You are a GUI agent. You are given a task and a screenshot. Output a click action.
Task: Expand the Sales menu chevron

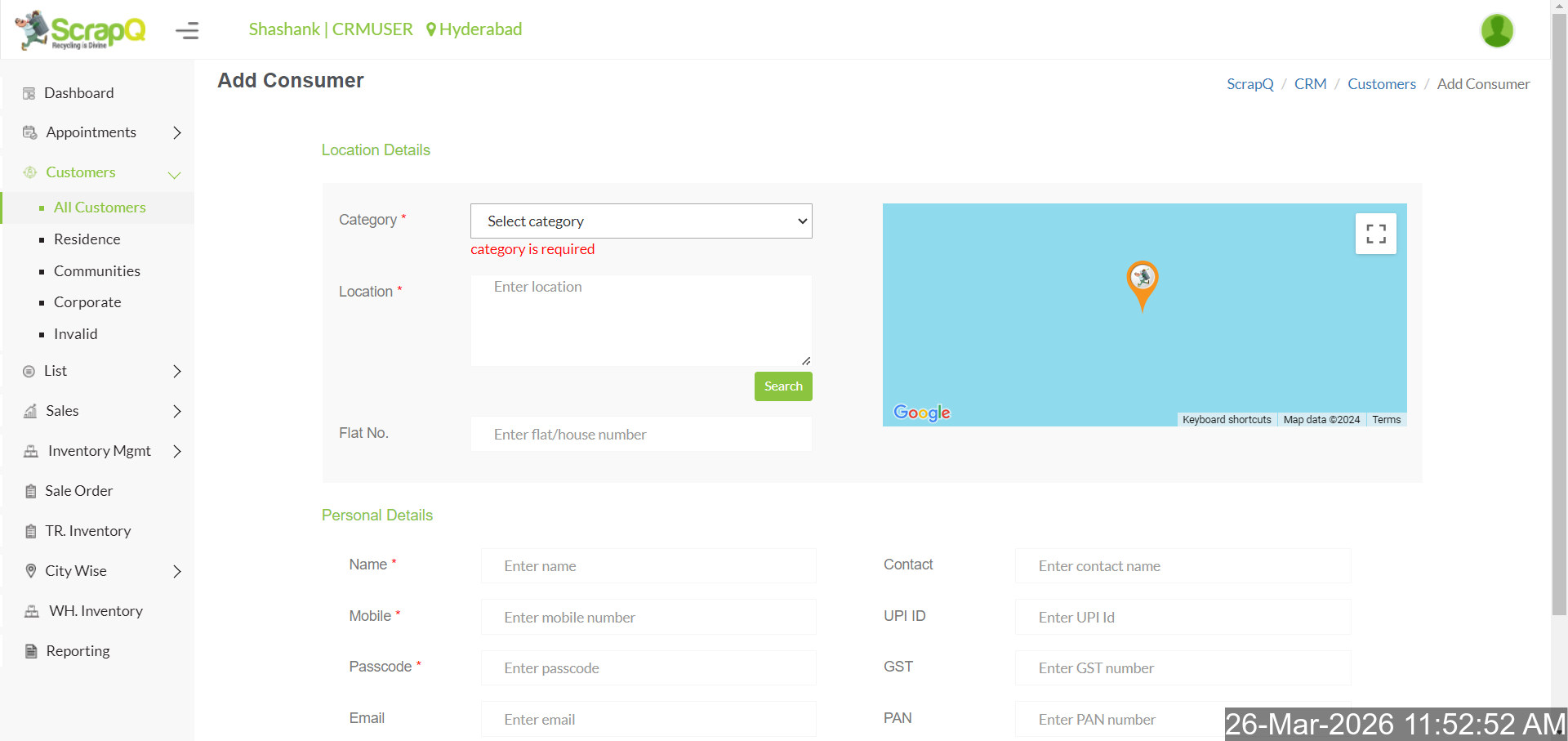[x=176, y=411]
